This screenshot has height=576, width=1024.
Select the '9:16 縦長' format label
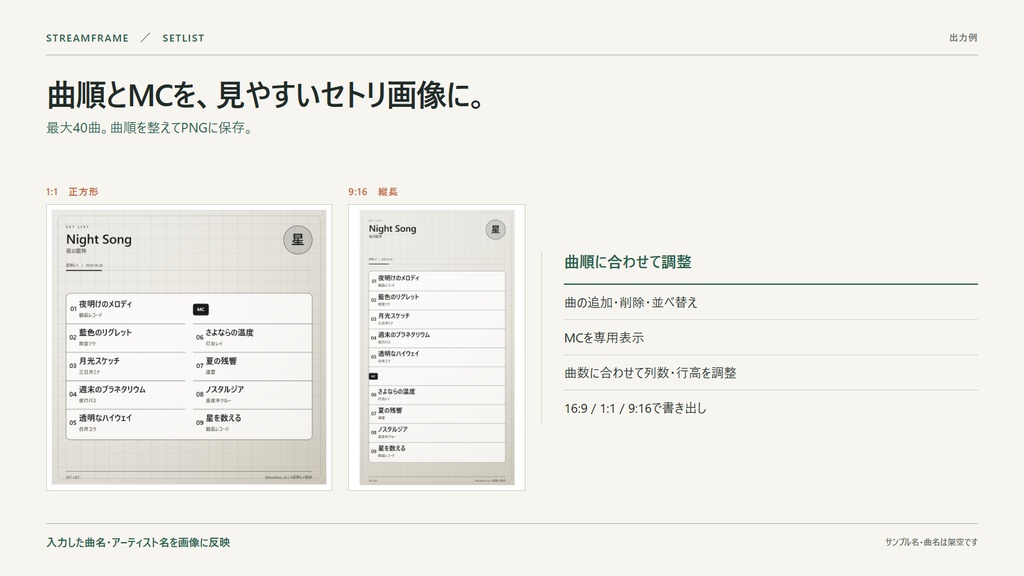pos(373,191)
